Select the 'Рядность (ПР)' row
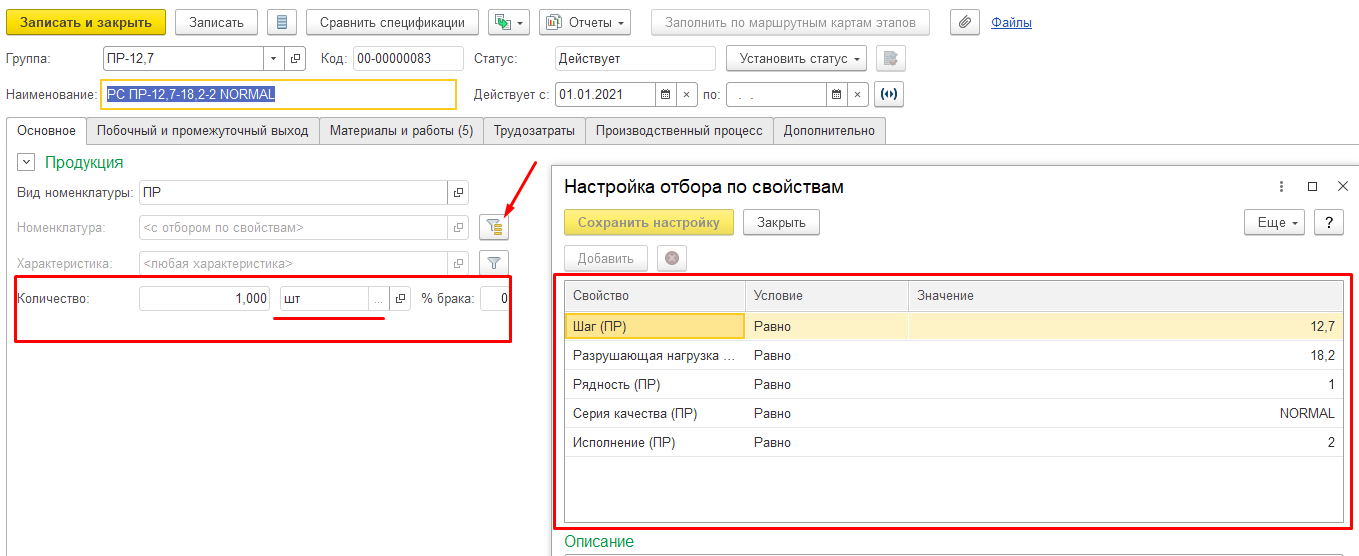Screen dimensions: 1359x556 [x=953, y=384]
